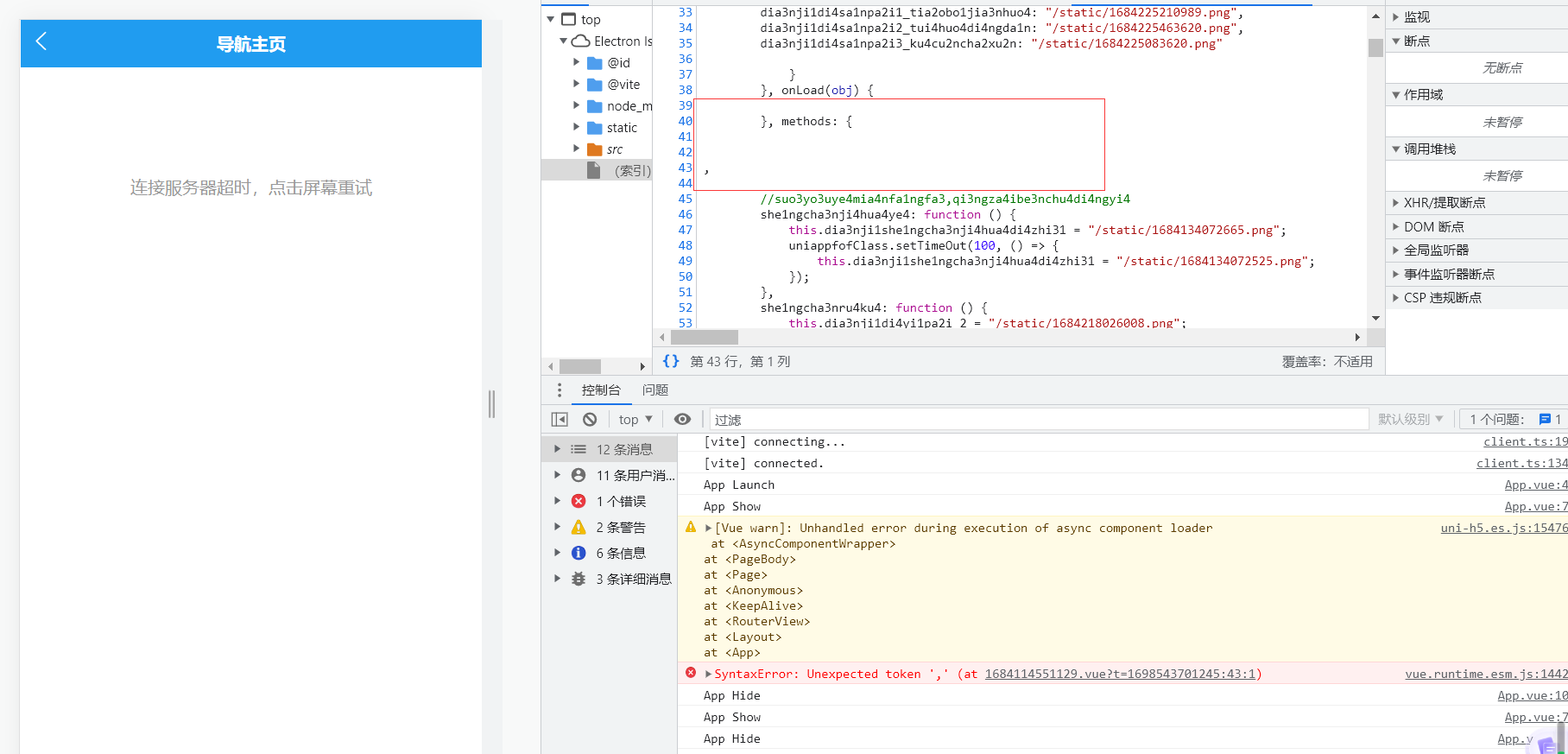The height and width of the screenshot is (754, 1568).
Task: Collapse the 调用堆栈 section
Action: point(1396,149)
